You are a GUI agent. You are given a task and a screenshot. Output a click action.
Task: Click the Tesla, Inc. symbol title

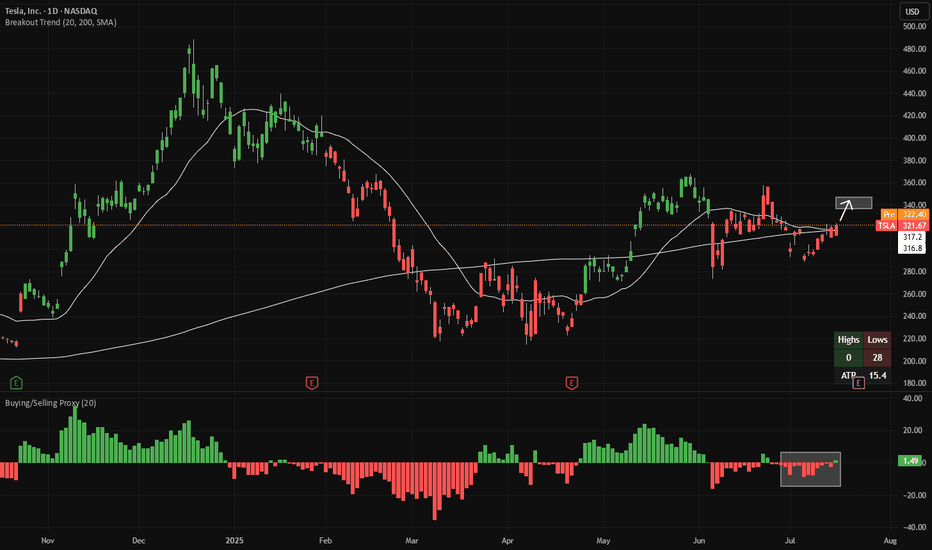(x=51, y=11)
